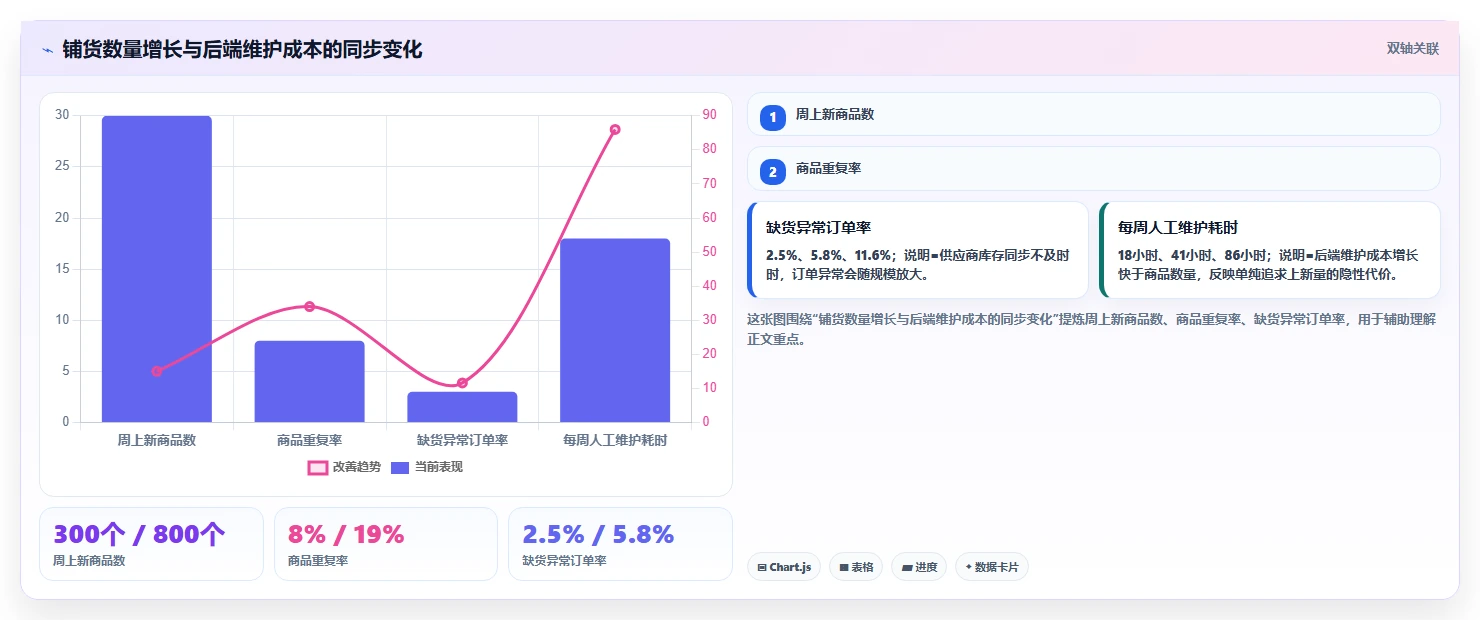Toggle the 改善趋势 legend swatch
Screen dimensions: 1480x620
point(318,467)
